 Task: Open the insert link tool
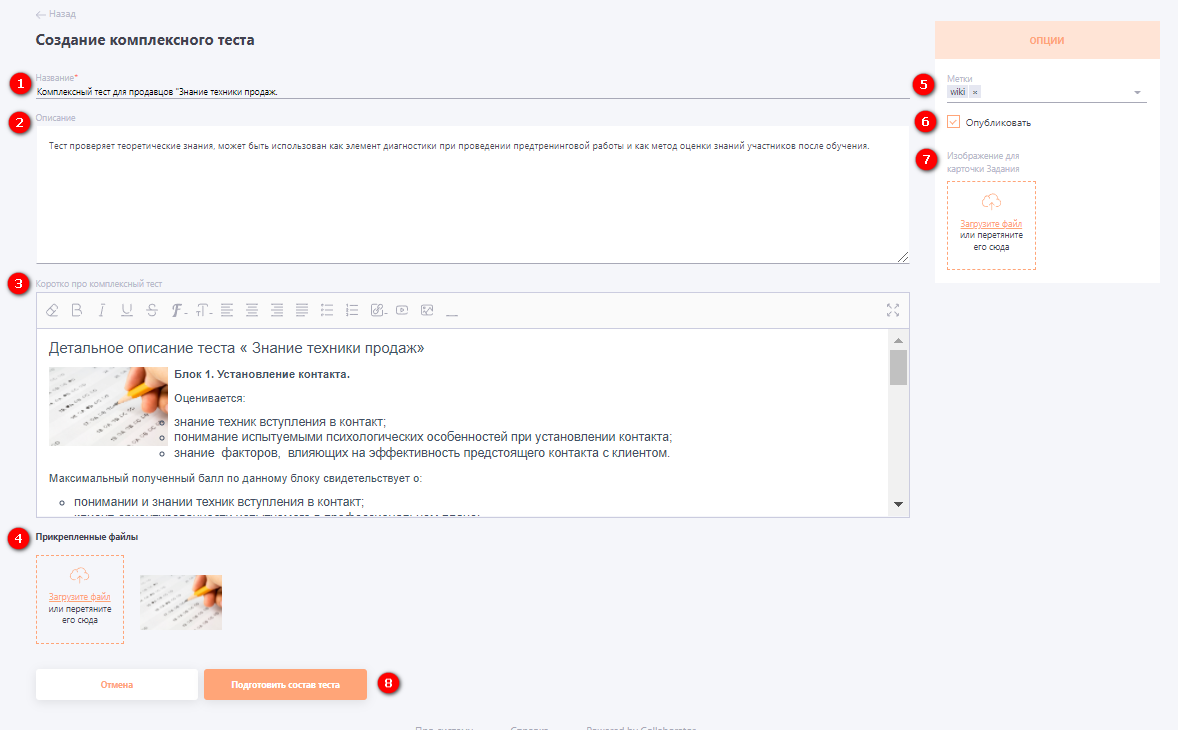click(x=378, y=310)
